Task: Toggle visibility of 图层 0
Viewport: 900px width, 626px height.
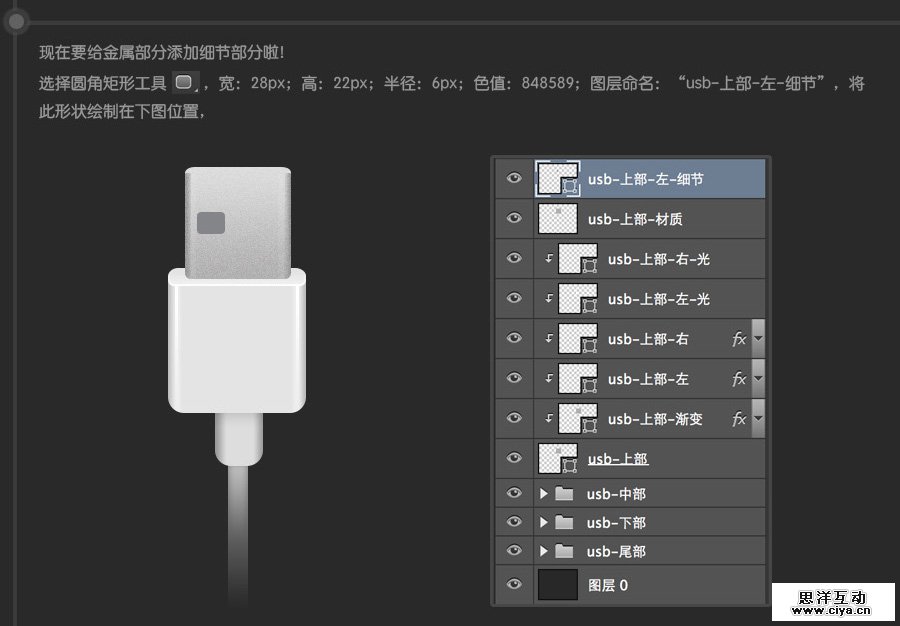Action: [513, 584]
